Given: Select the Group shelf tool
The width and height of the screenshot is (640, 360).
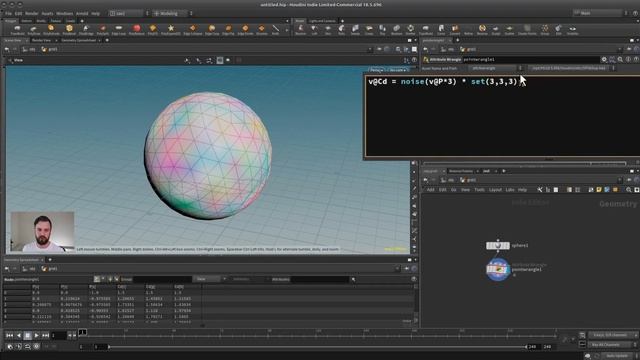Looking at the screenshot, I should coord(544,30).
